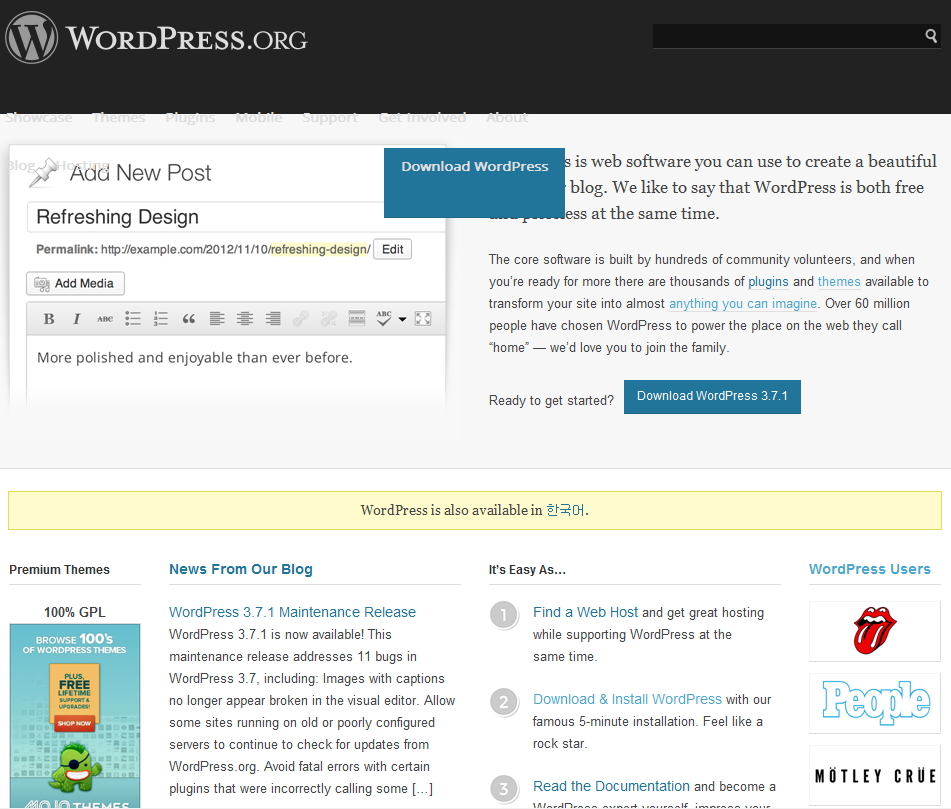Click the unlink icon
The width and height of the screenshot is (951, 809).
pos(329,319)
